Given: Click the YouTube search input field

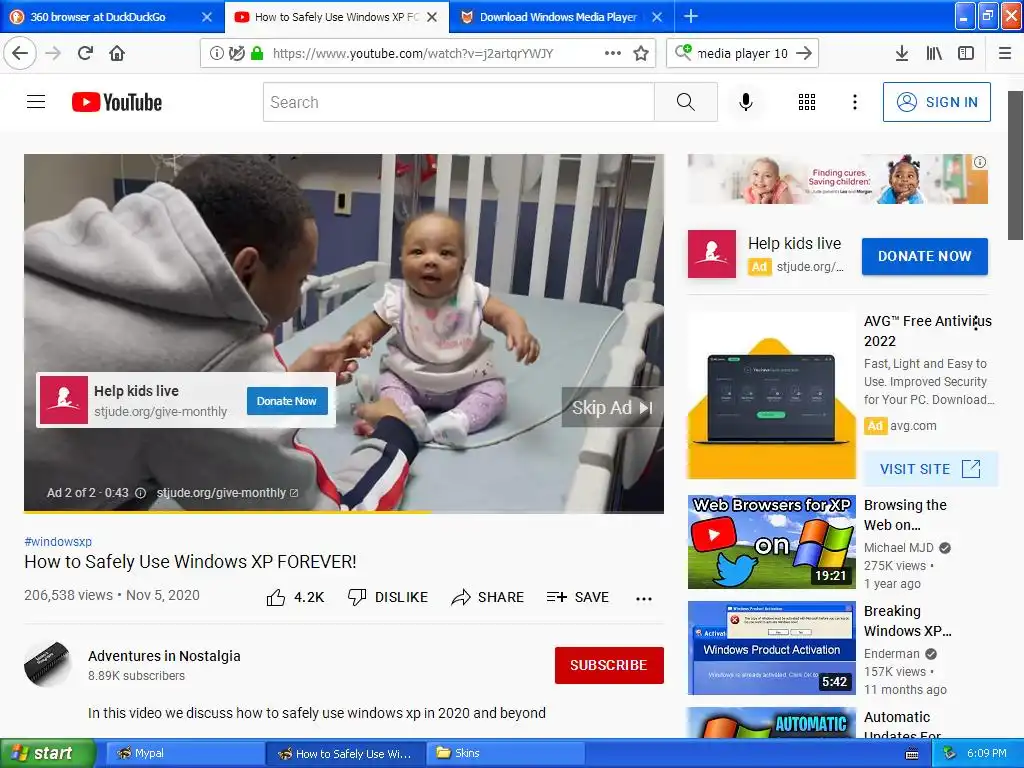Looking at the screenshot, I should pyautogui.click(x=458, y=102).
